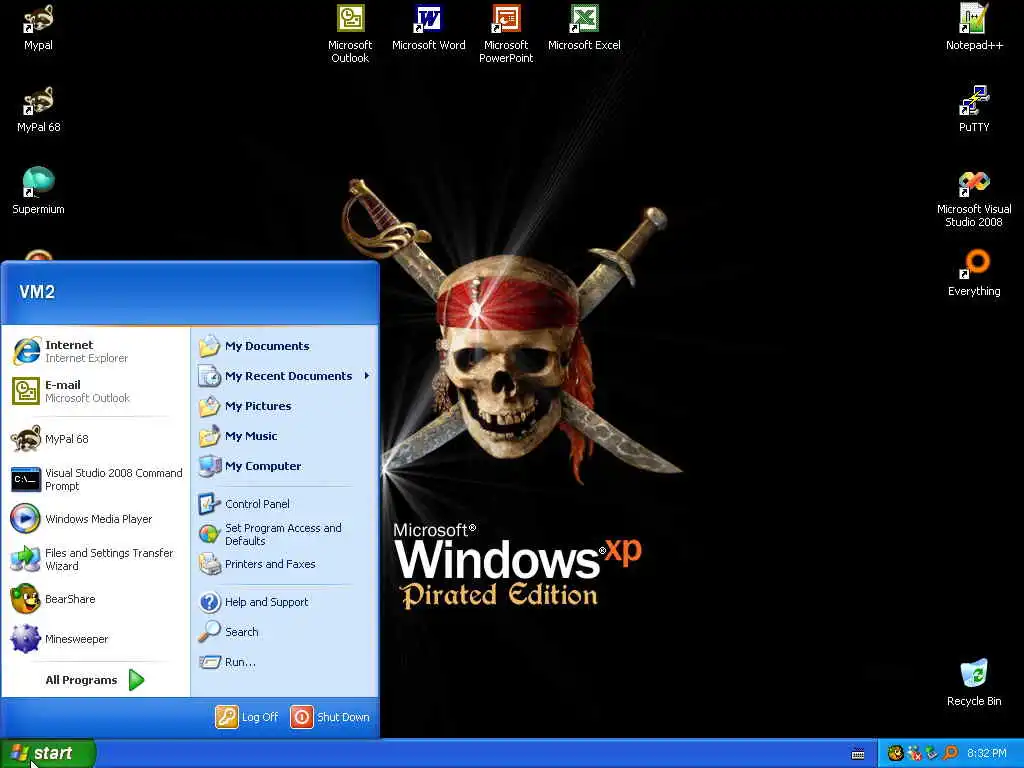Launch Windows Media Player
1024x768 pixels.
97,519
